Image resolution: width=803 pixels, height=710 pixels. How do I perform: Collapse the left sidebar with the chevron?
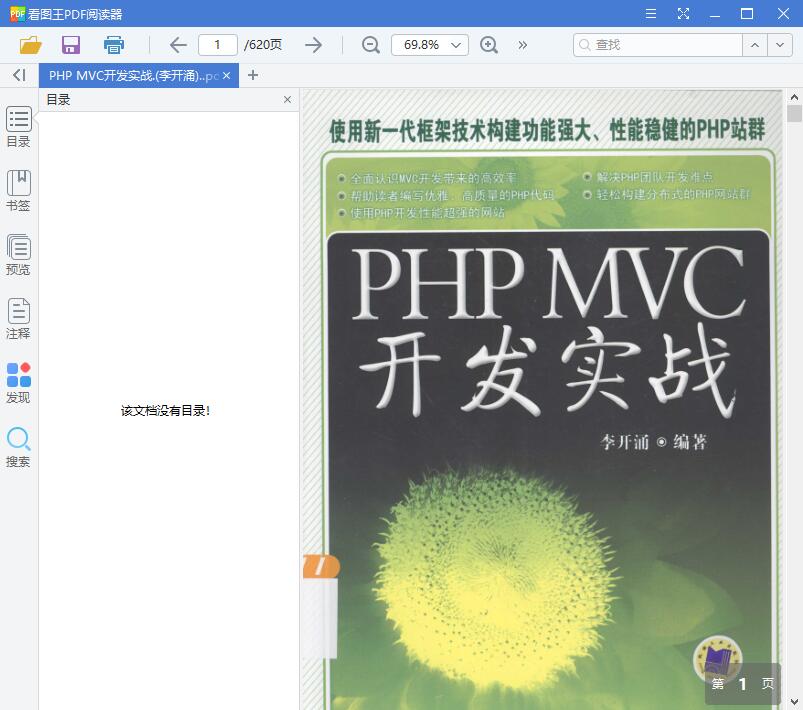[17, 75]
